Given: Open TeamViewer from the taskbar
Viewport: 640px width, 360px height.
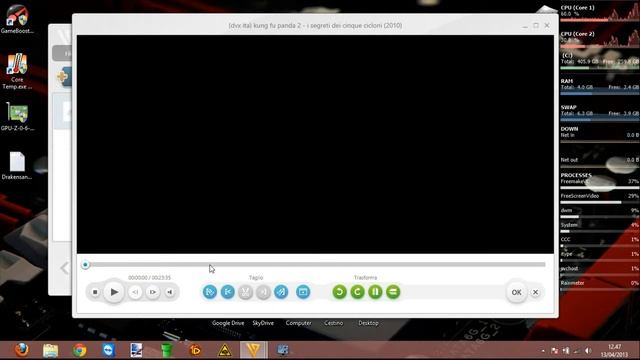Looking at the screenshot, I should (x=109, y=350).
